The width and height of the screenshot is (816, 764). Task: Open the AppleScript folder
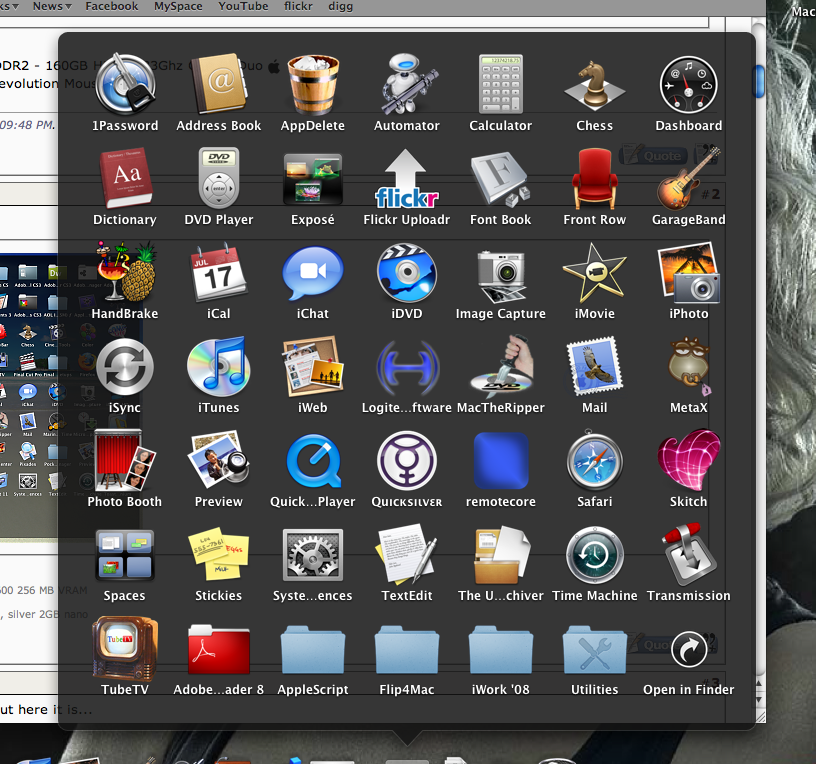[313, 650]
